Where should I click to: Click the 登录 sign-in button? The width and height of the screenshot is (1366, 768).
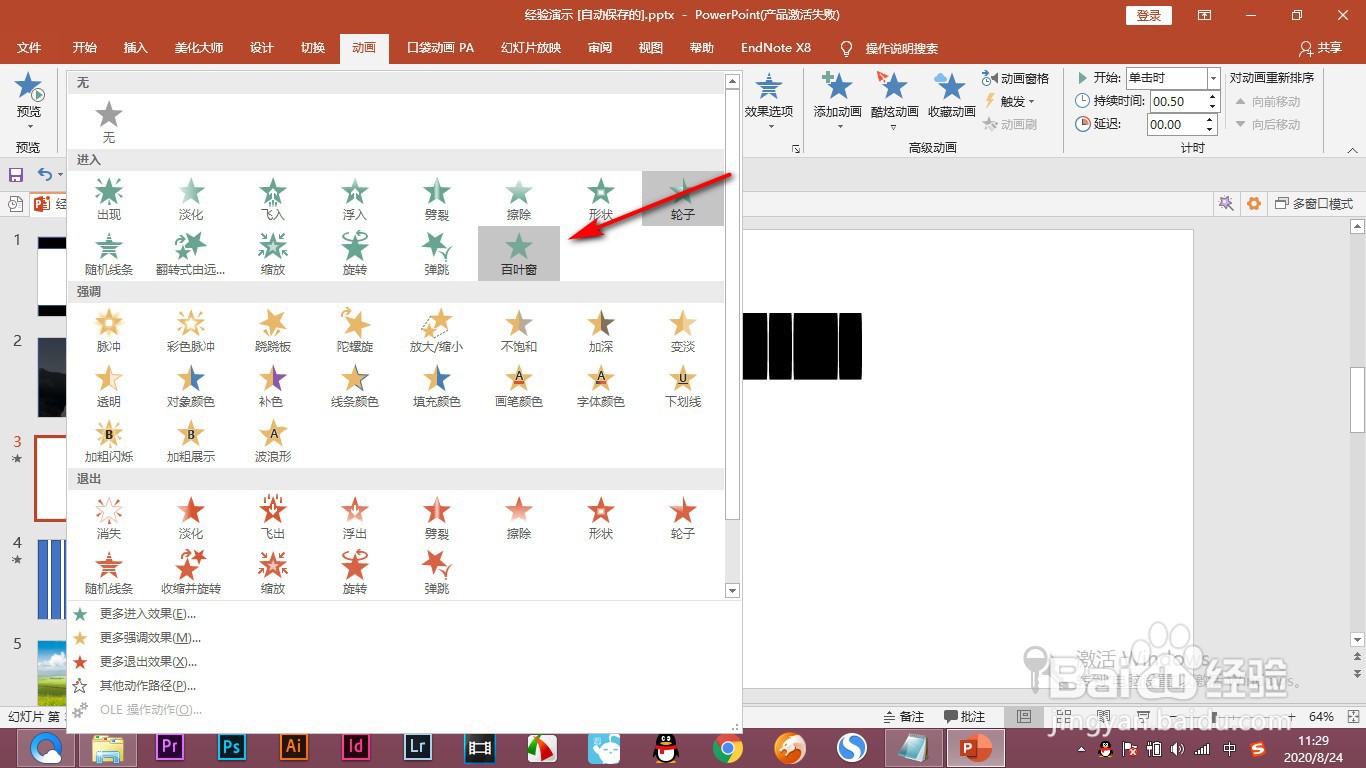coord(1148,15)
